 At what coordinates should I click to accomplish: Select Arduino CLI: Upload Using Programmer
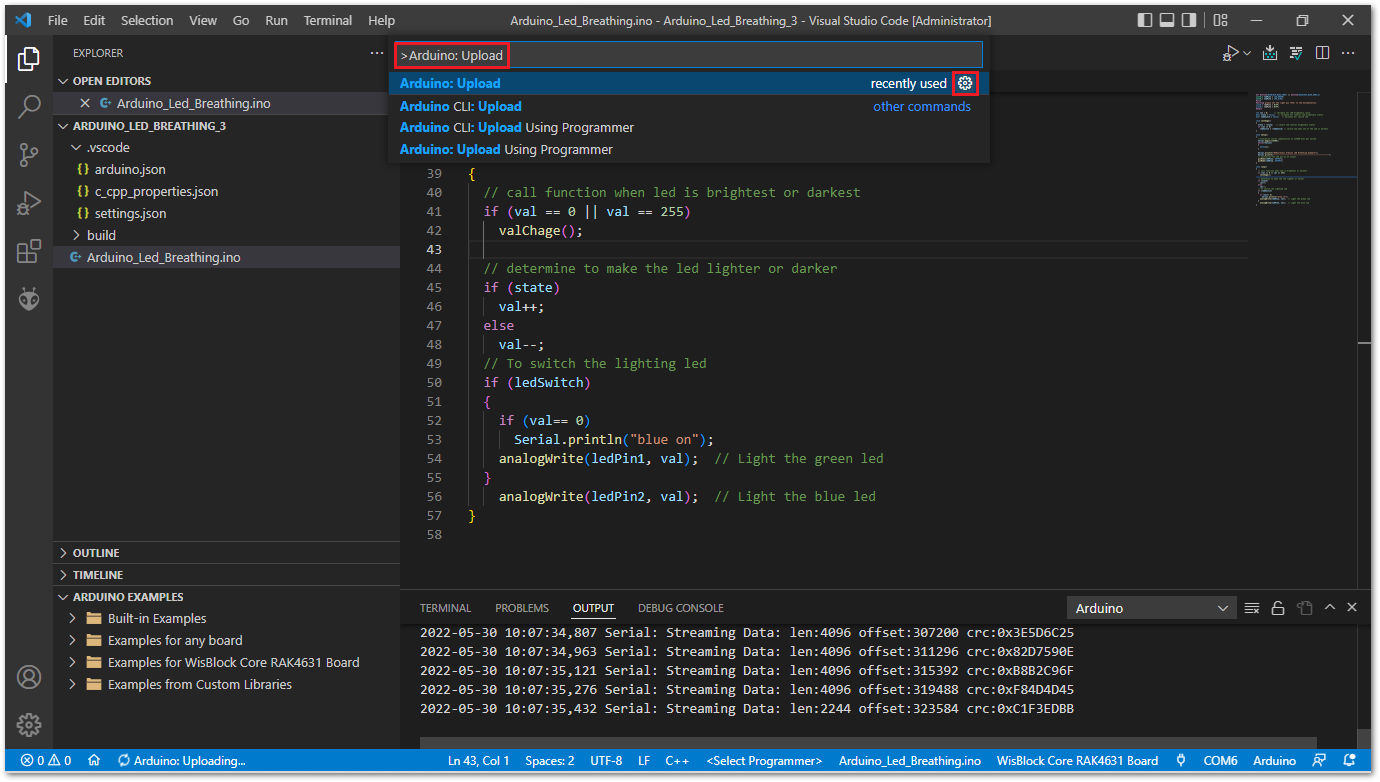coord(689,127)
